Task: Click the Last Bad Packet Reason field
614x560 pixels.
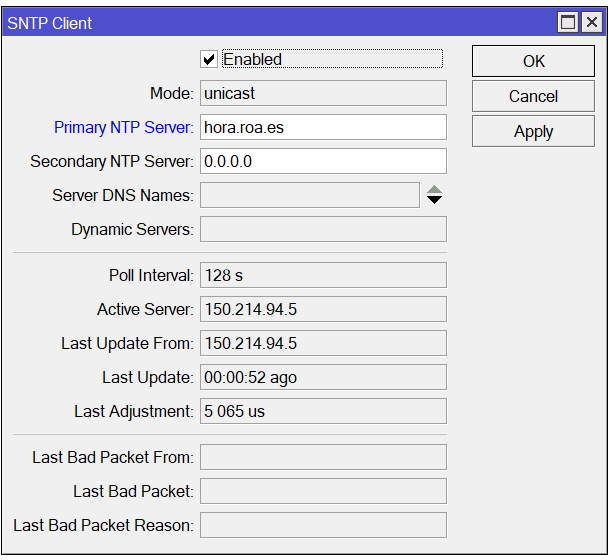Action: click(x=323, y=525)
